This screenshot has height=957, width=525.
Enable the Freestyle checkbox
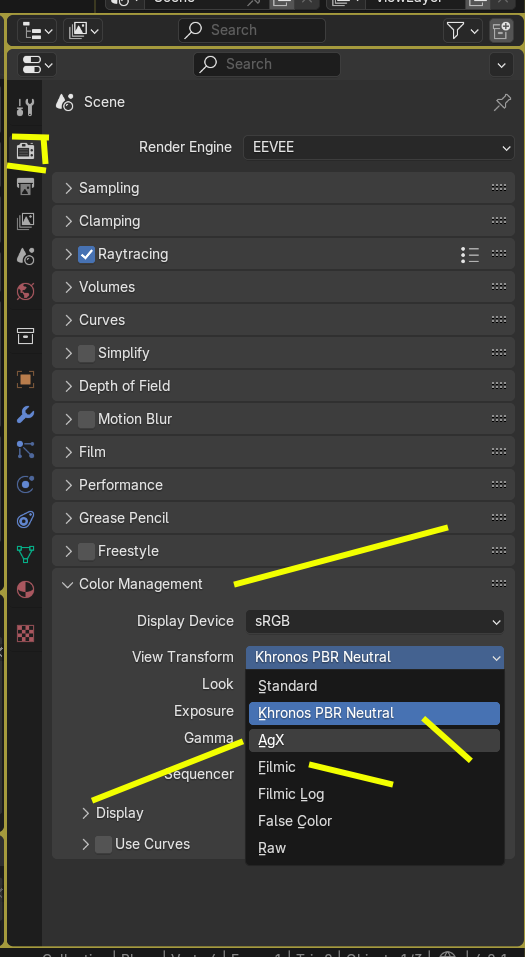coord(86,551)
